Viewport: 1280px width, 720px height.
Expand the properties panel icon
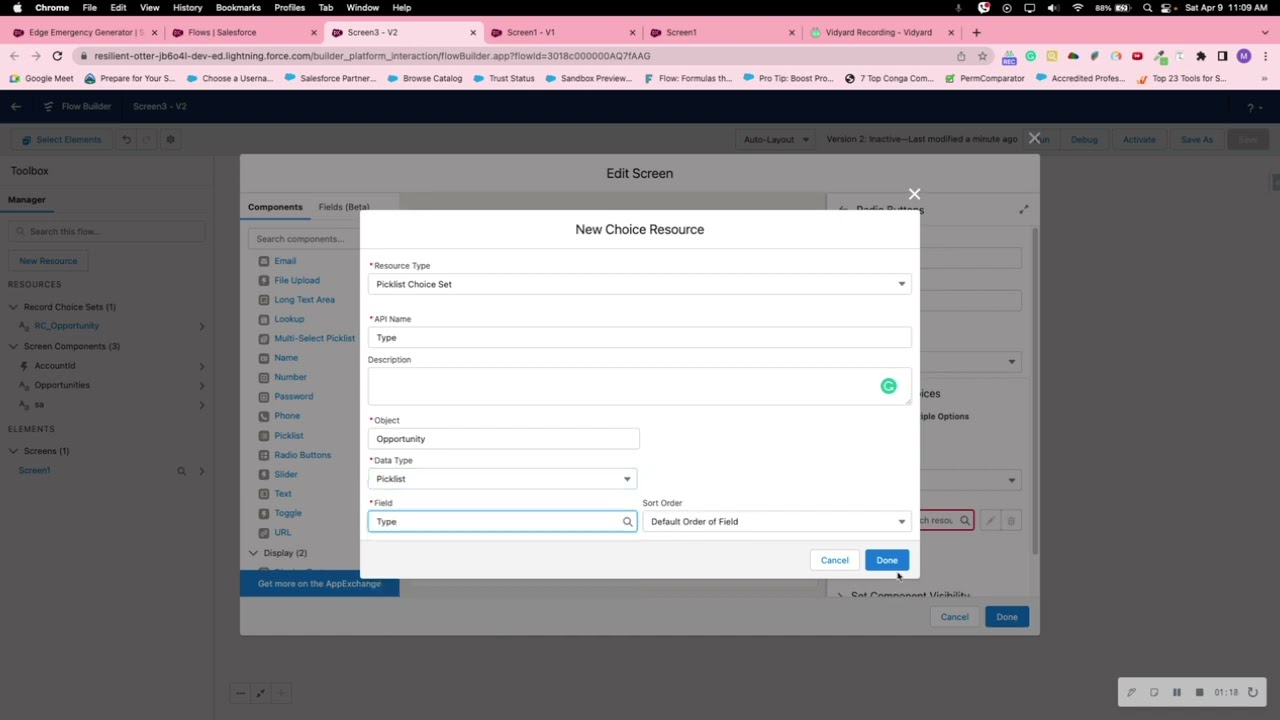pyautogui.click(x=1024, y=209)
